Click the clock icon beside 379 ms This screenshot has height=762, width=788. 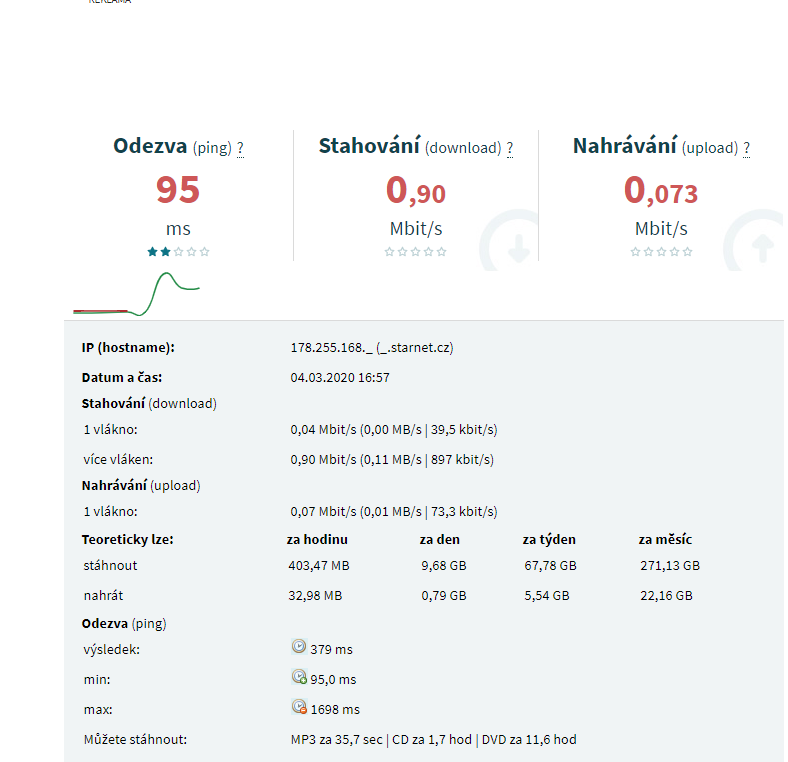click(x=298, y=647)
